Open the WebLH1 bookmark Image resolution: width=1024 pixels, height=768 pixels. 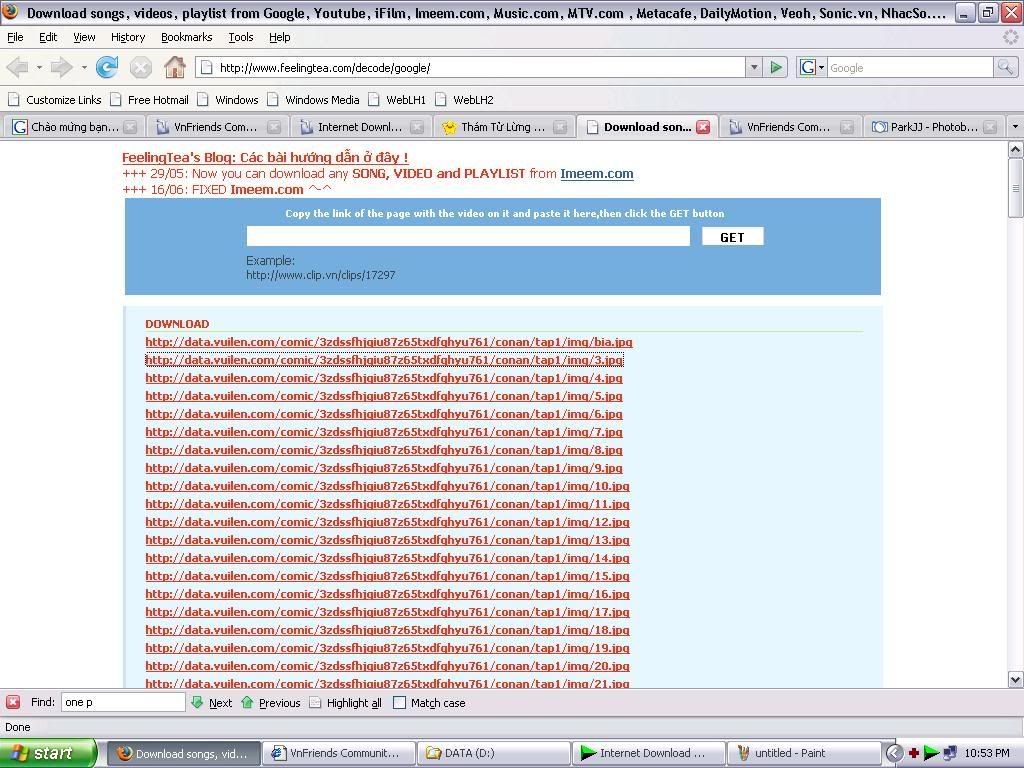[397, 100]
